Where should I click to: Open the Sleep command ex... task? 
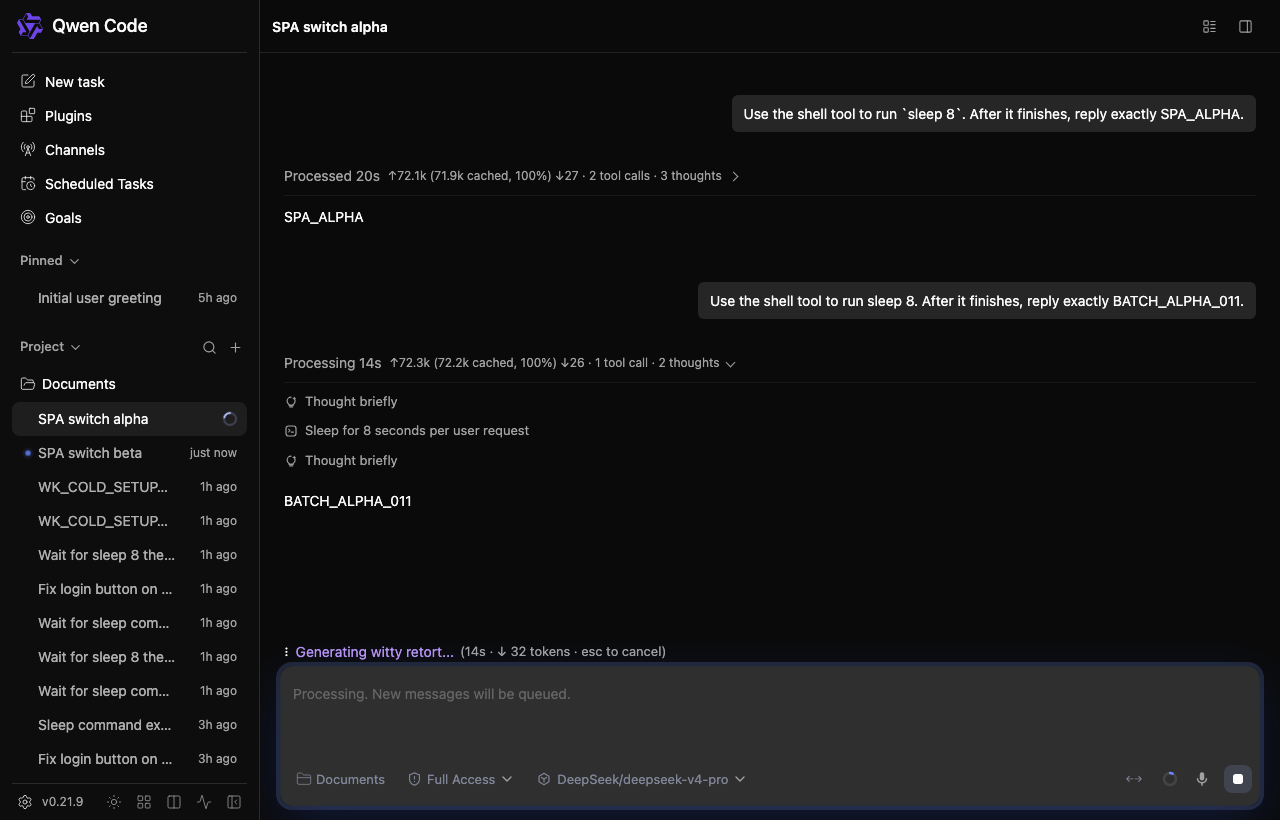129,725
